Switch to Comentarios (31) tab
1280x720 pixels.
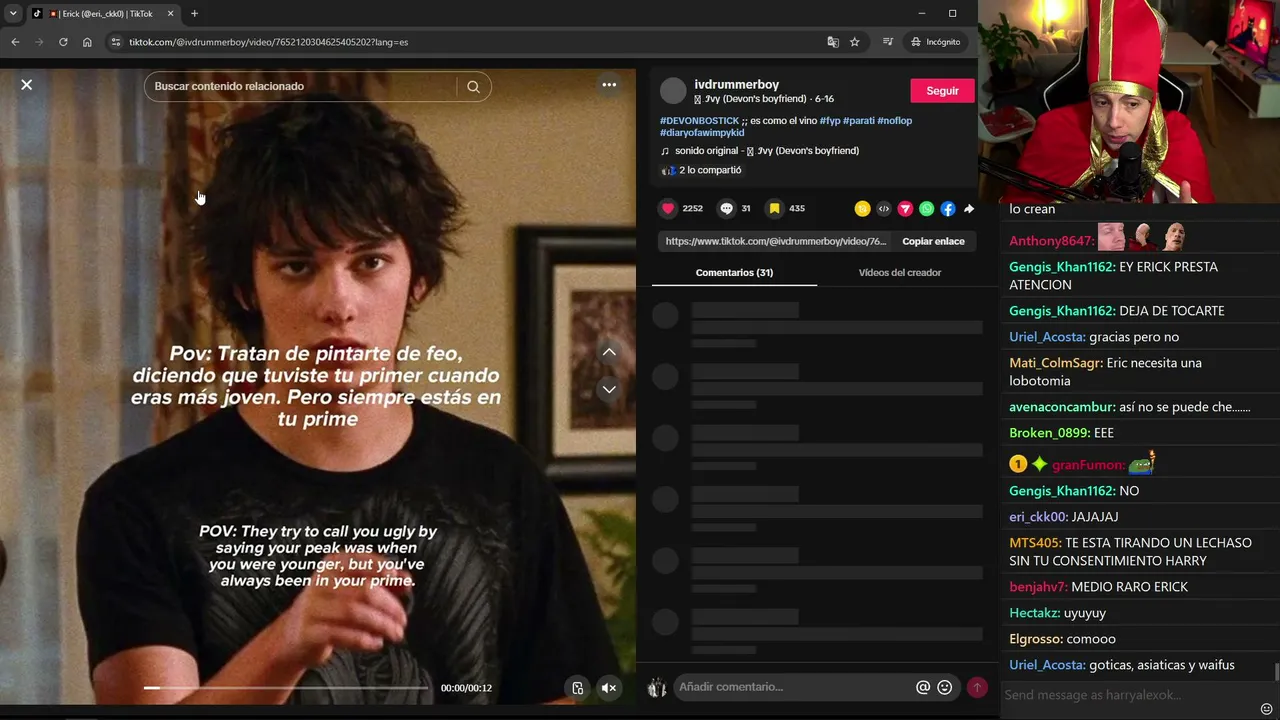point(734,272)
